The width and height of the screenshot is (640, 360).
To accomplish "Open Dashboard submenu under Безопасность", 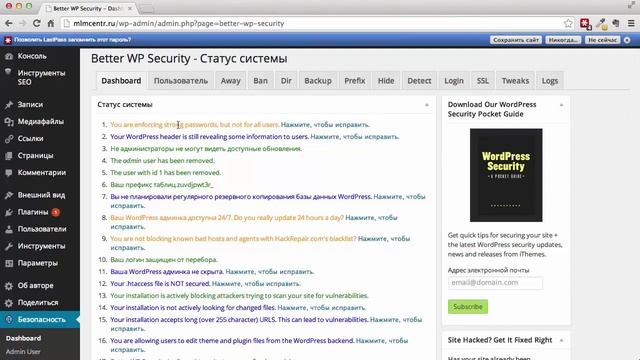I will pyautogui.click(x=23, y=338).
